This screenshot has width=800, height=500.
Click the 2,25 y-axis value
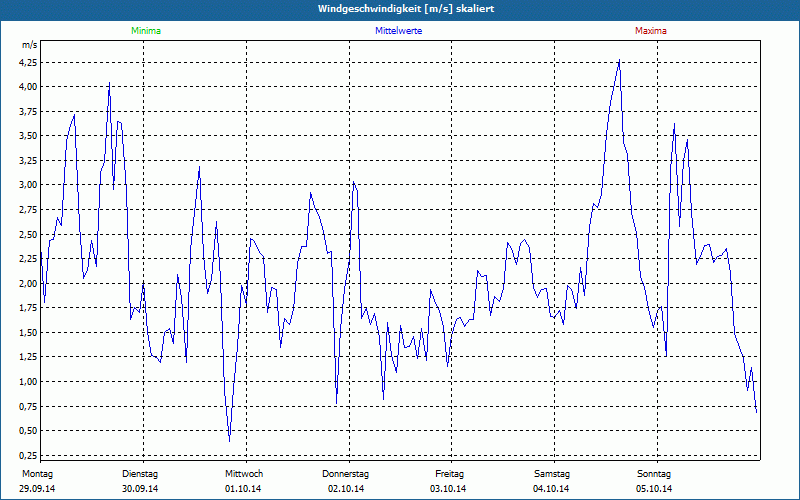[29, 259]
